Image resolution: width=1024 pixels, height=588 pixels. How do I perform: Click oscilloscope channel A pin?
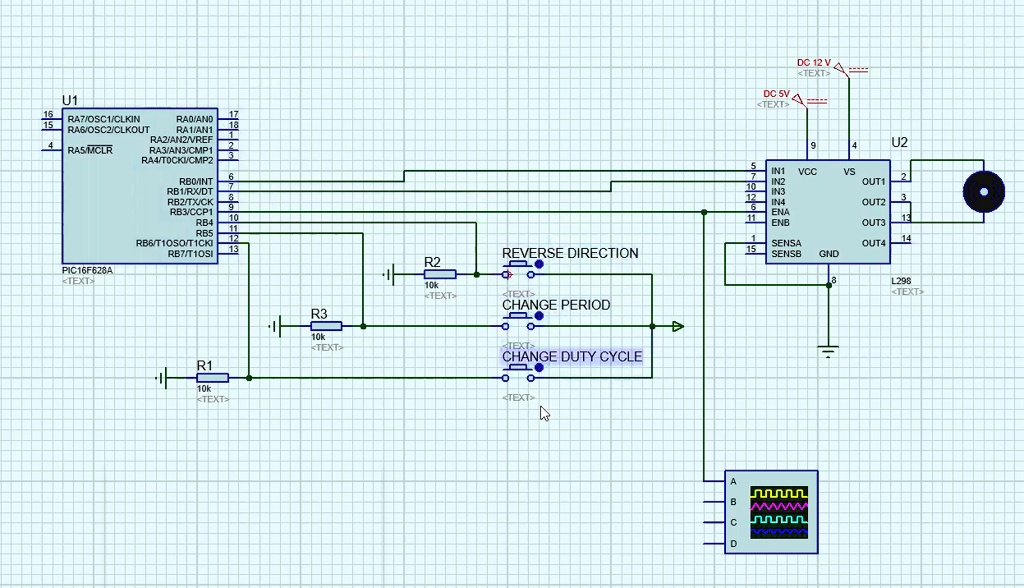coord(714,482)
